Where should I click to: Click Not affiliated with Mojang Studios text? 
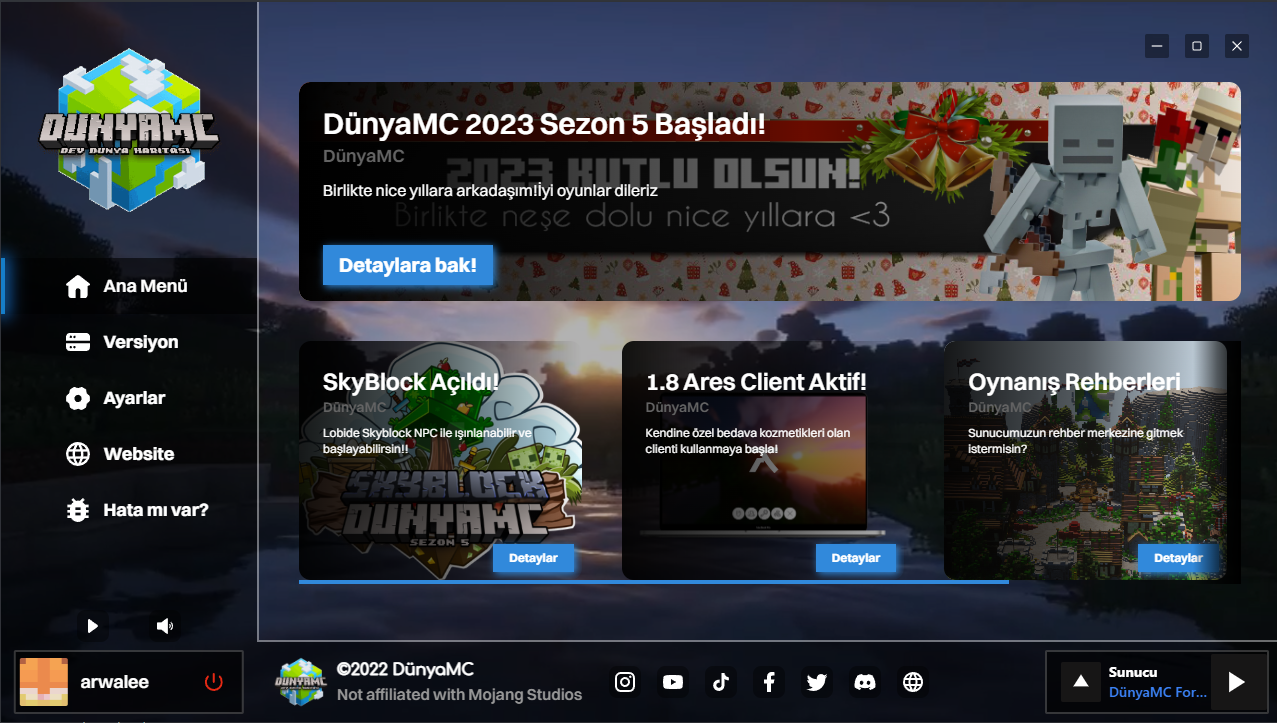coord(459,694)
